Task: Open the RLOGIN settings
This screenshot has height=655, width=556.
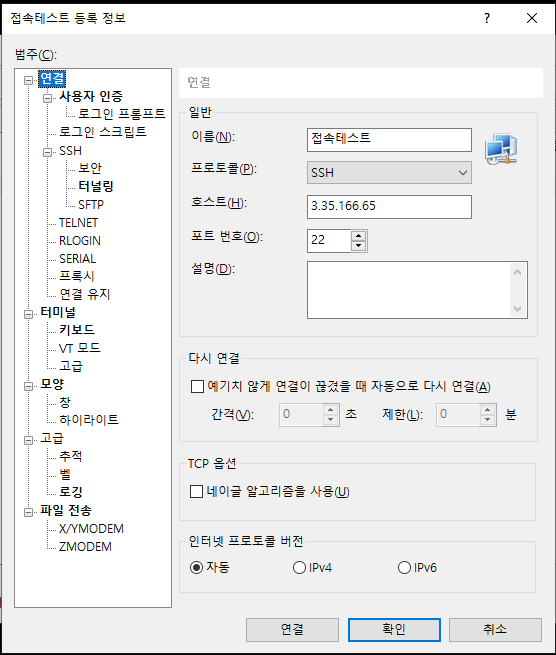Action: click(x=79, y=241)
